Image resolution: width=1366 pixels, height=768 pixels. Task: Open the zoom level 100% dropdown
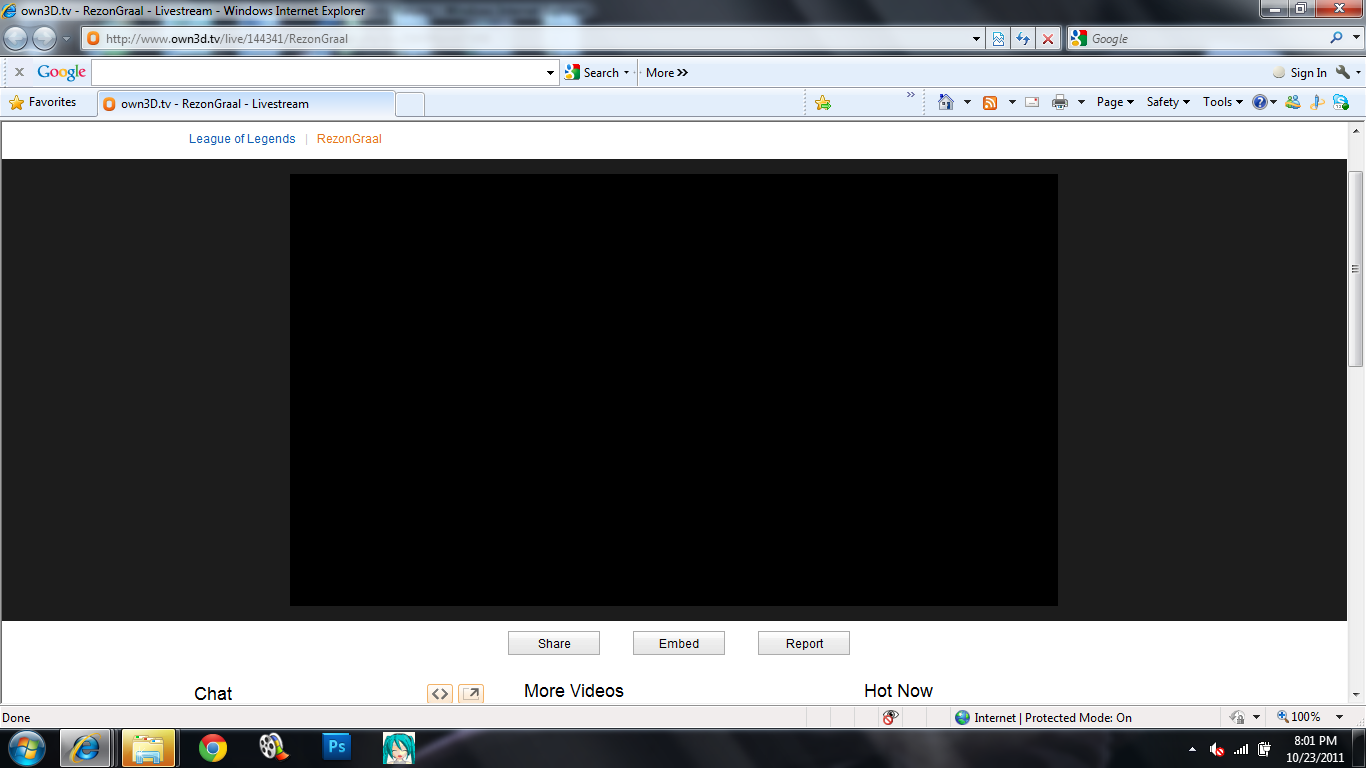click(1311, 717)
